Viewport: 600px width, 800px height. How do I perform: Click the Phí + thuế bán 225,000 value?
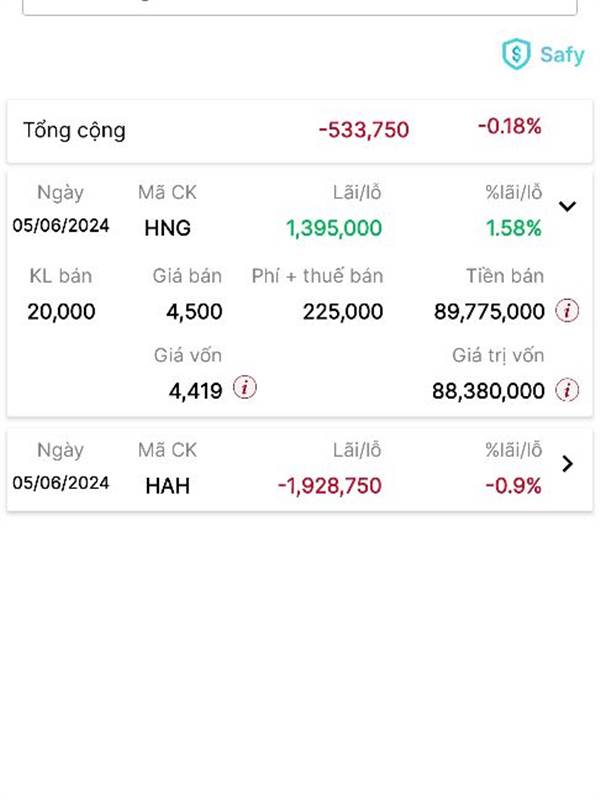pyautogui.click(x=343, y=311)
